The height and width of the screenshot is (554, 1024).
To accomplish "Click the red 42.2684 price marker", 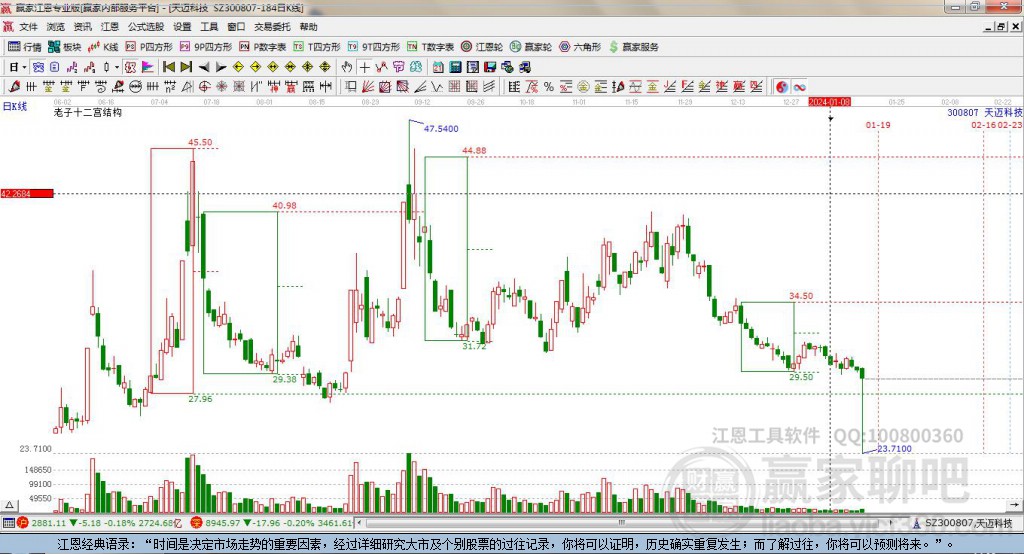I will 27,193.
